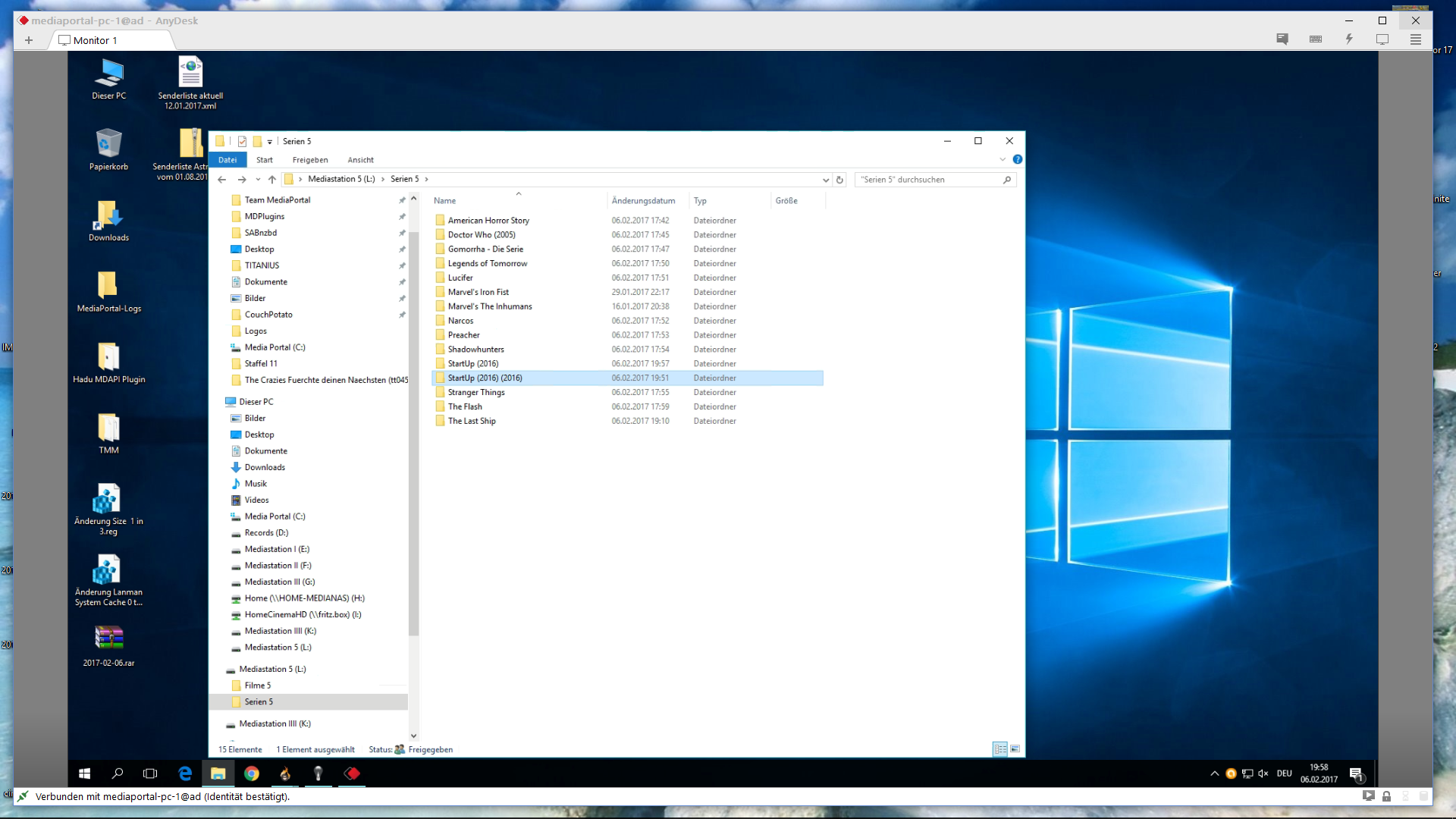Refresh the Serien 5 folder view
Viewport: 1456px width, 819px height.
tap(839, 180)
